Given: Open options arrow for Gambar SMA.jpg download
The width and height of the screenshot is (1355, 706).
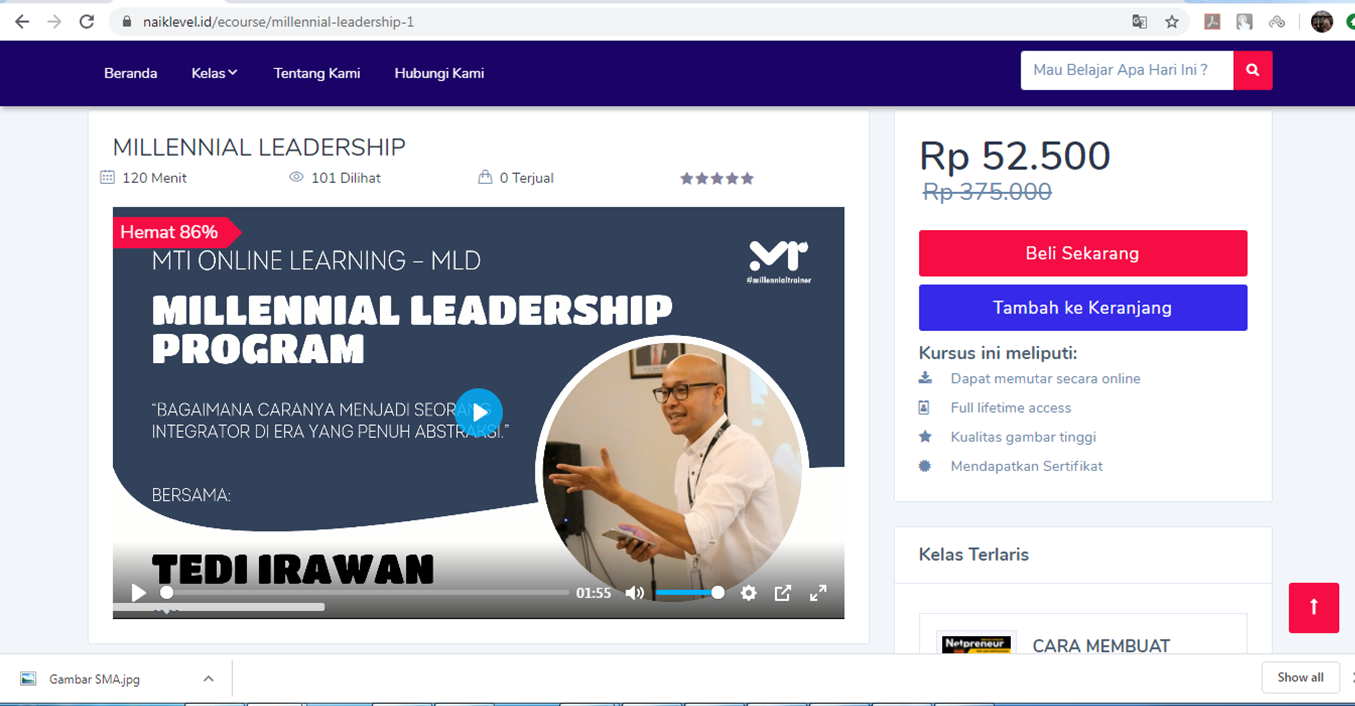Looking at the screenshot, I should coord(208,678).
